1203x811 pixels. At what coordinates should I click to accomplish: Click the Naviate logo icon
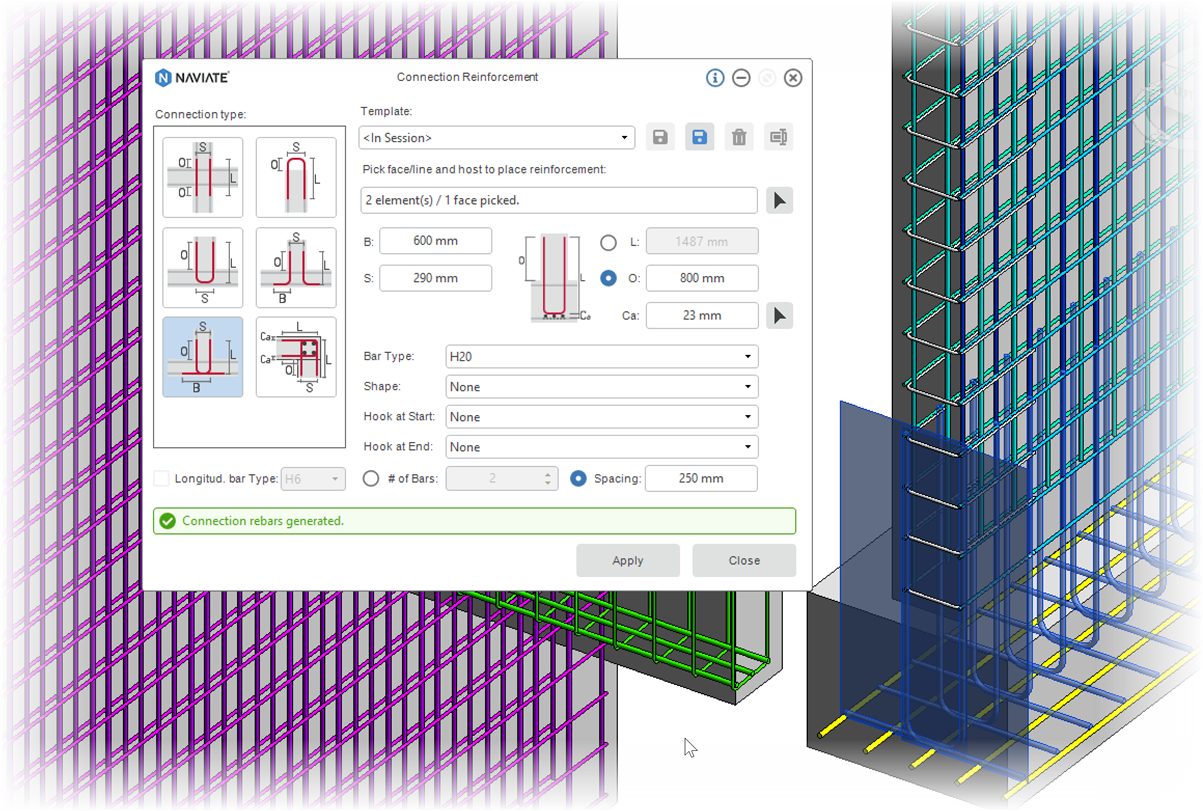[163, 77]
